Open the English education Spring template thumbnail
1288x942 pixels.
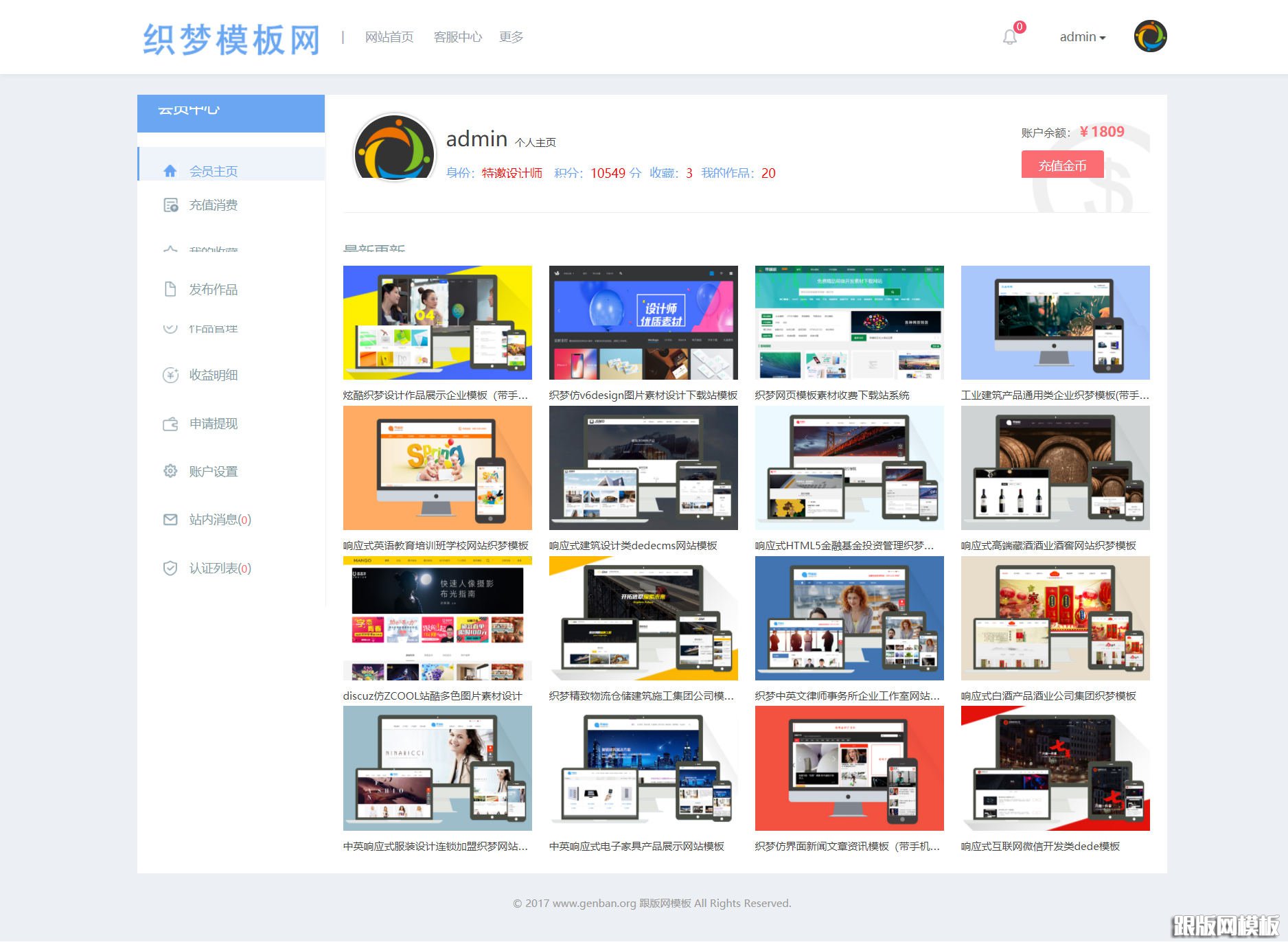click(437, 468)
